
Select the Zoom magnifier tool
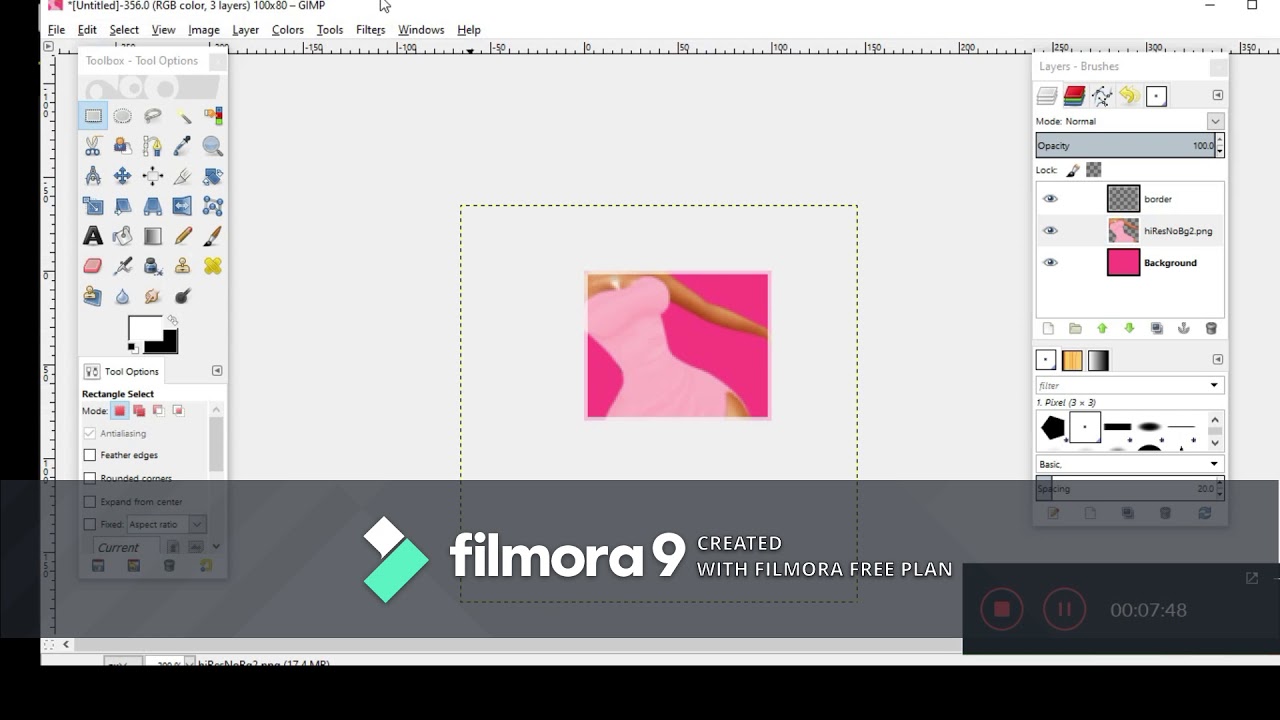pyautogui.click(x=212, y=146)
